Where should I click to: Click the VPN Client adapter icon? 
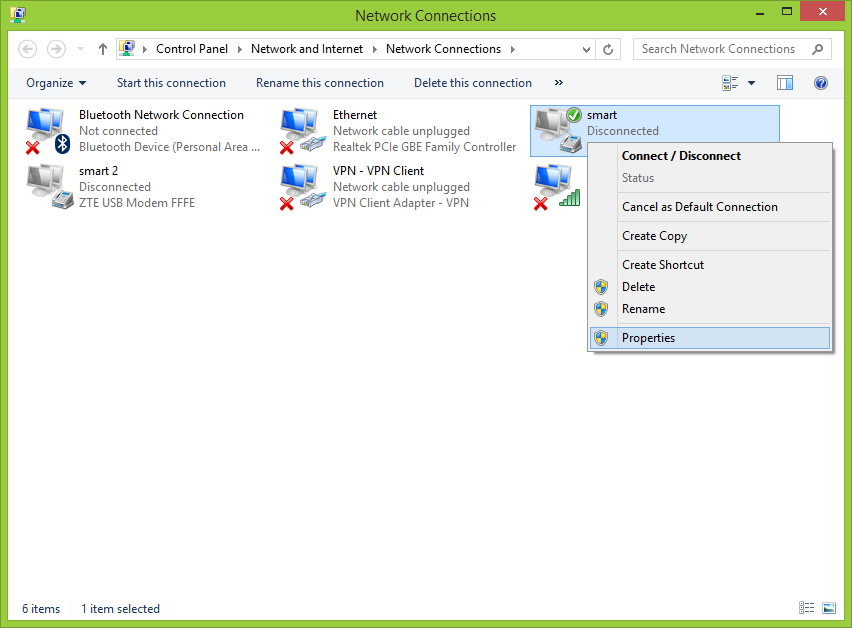pyautogui.click(x=300, y=187)
